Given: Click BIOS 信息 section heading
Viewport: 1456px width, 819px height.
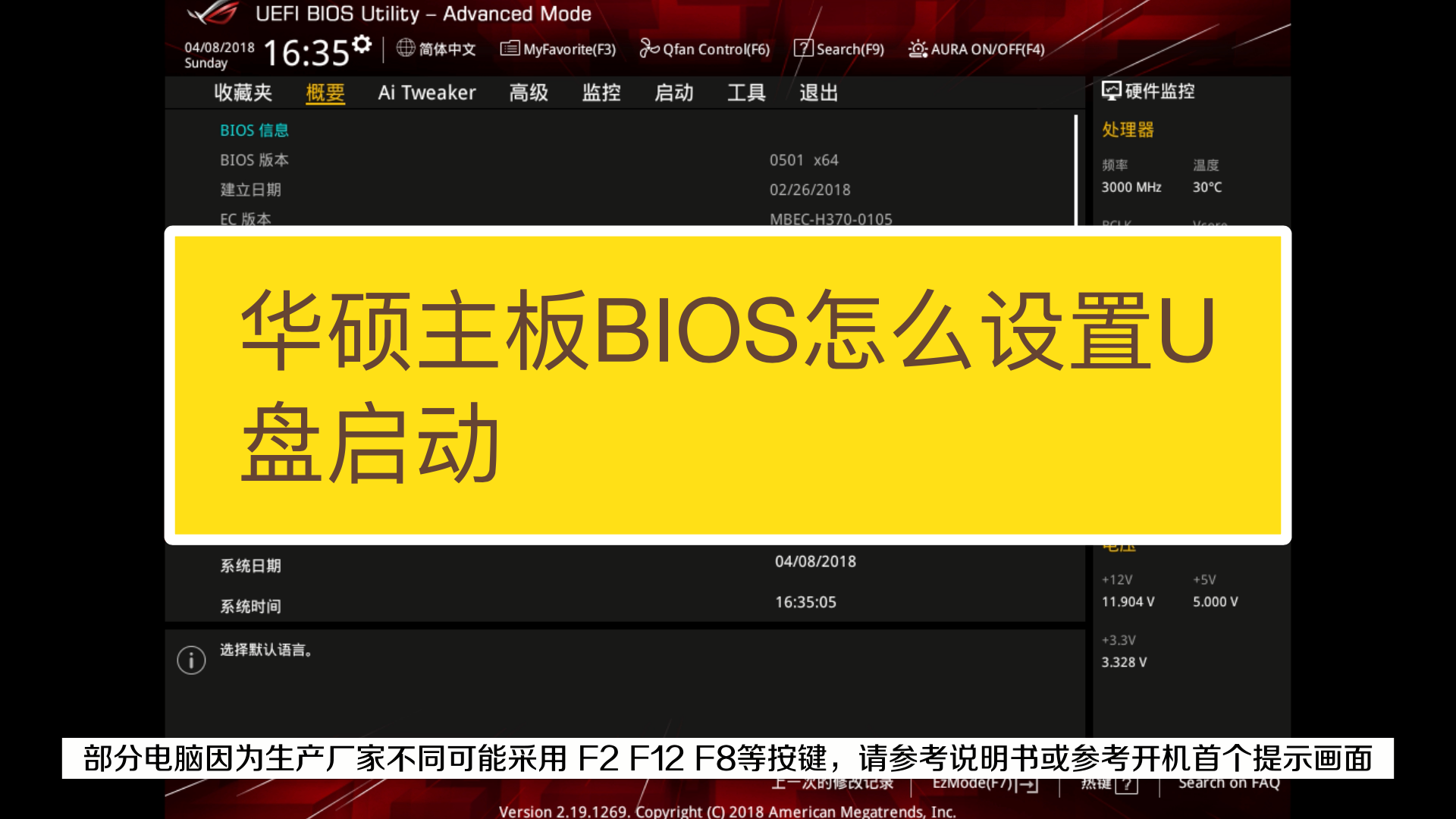Looking at the screenshot, I should [x=255, y=130].
